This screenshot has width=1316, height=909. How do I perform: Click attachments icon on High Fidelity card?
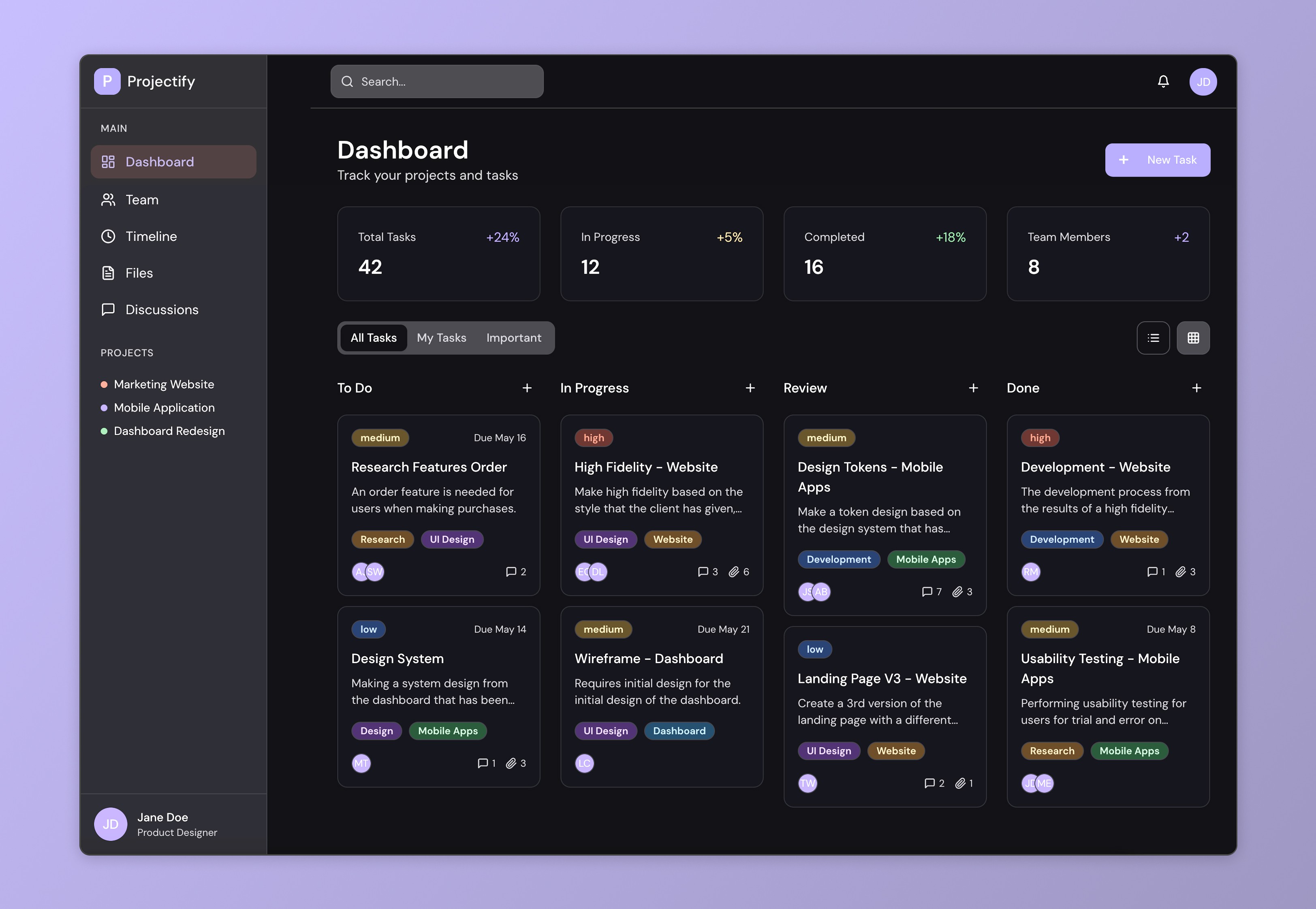734,572
